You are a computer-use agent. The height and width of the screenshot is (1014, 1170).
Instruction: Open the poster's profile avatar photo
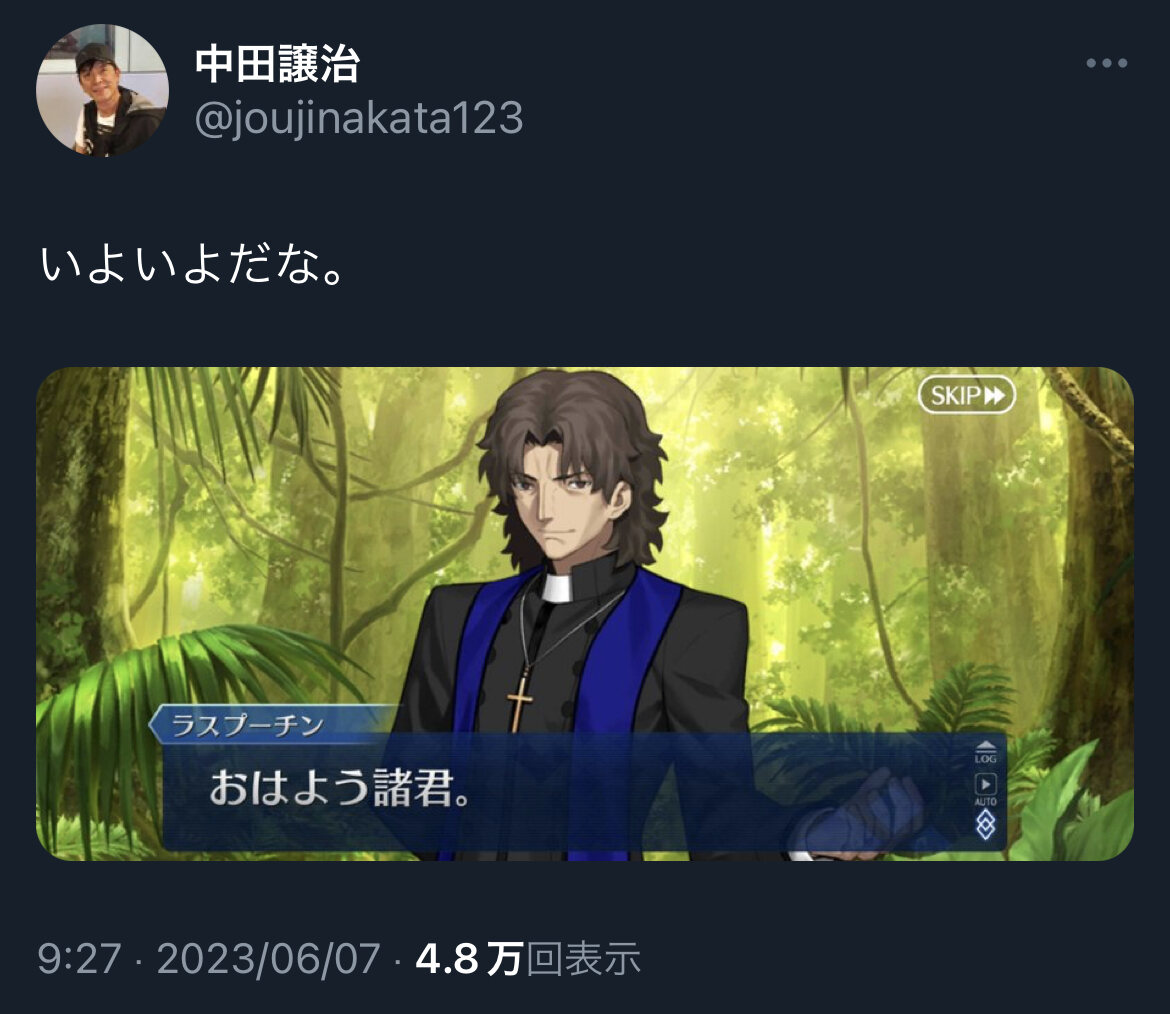click(x=102, y=90)
